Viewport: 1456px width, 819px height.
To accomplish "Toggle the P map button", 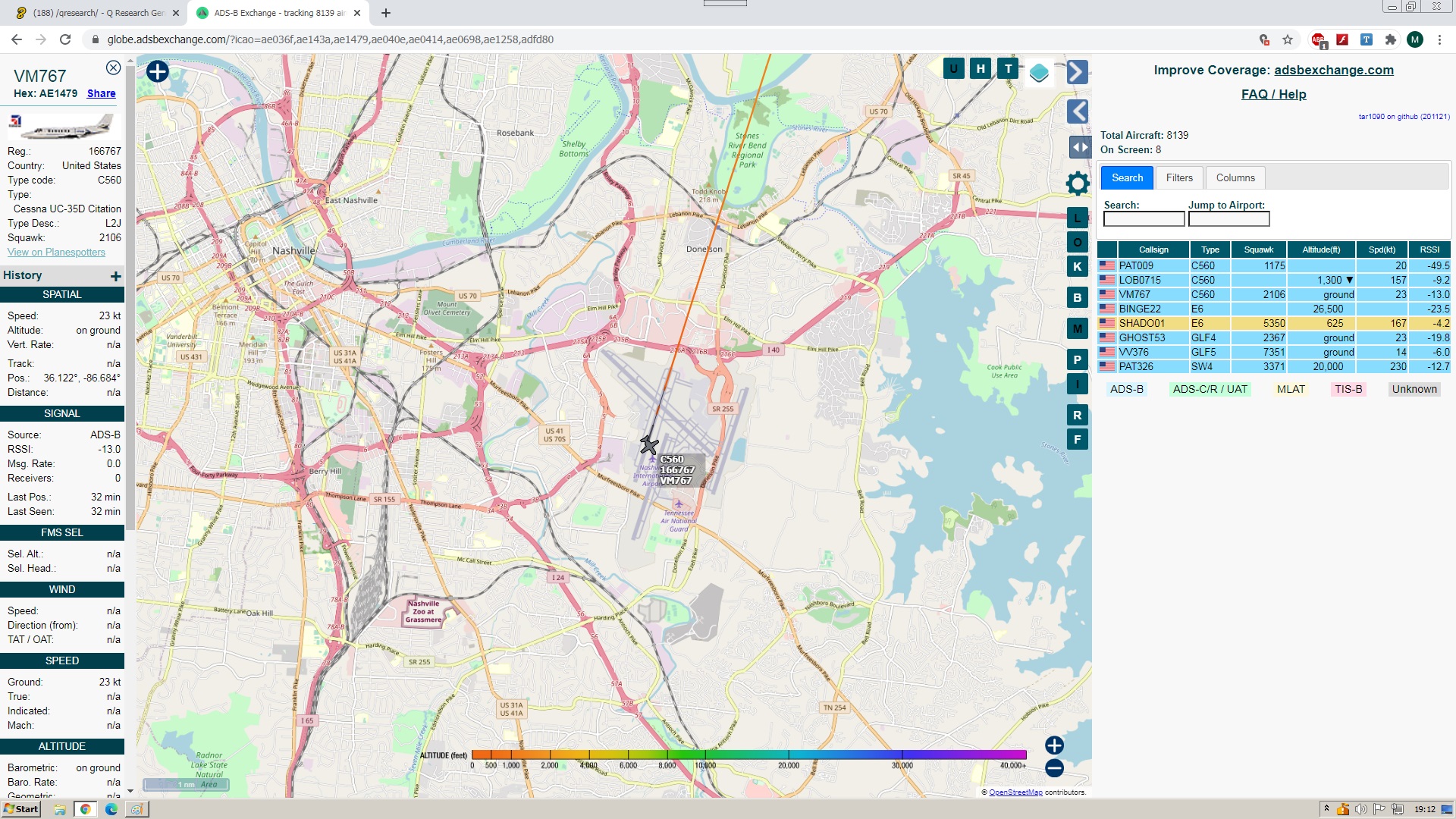I will click(1077, 360).
